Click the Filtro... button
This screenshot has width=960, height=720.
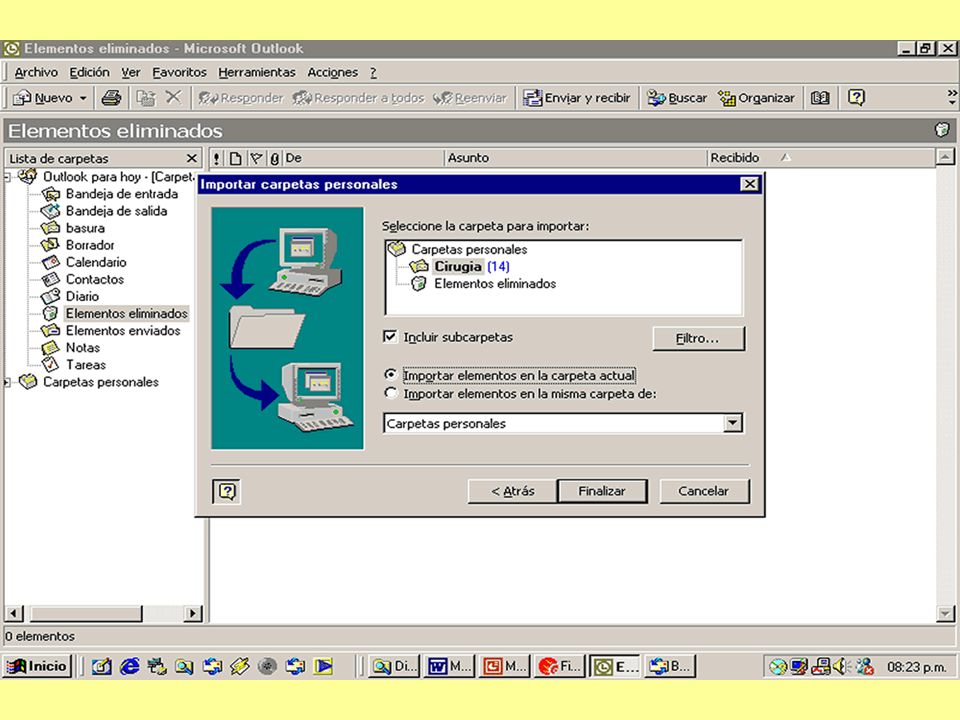pos(699,338)
